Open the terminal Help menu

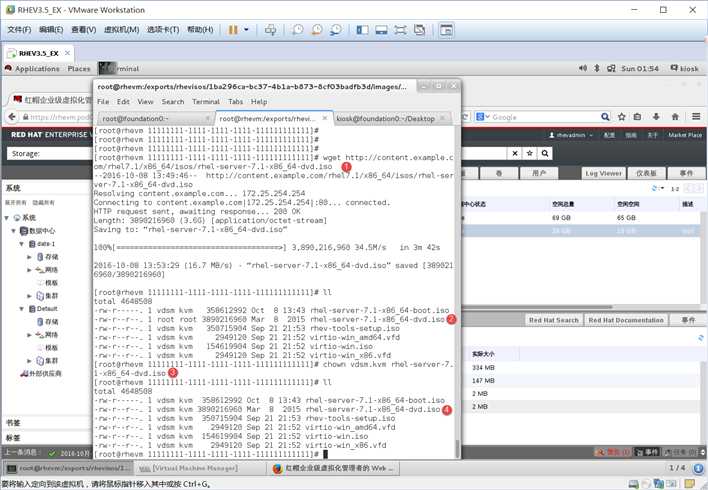259,102
